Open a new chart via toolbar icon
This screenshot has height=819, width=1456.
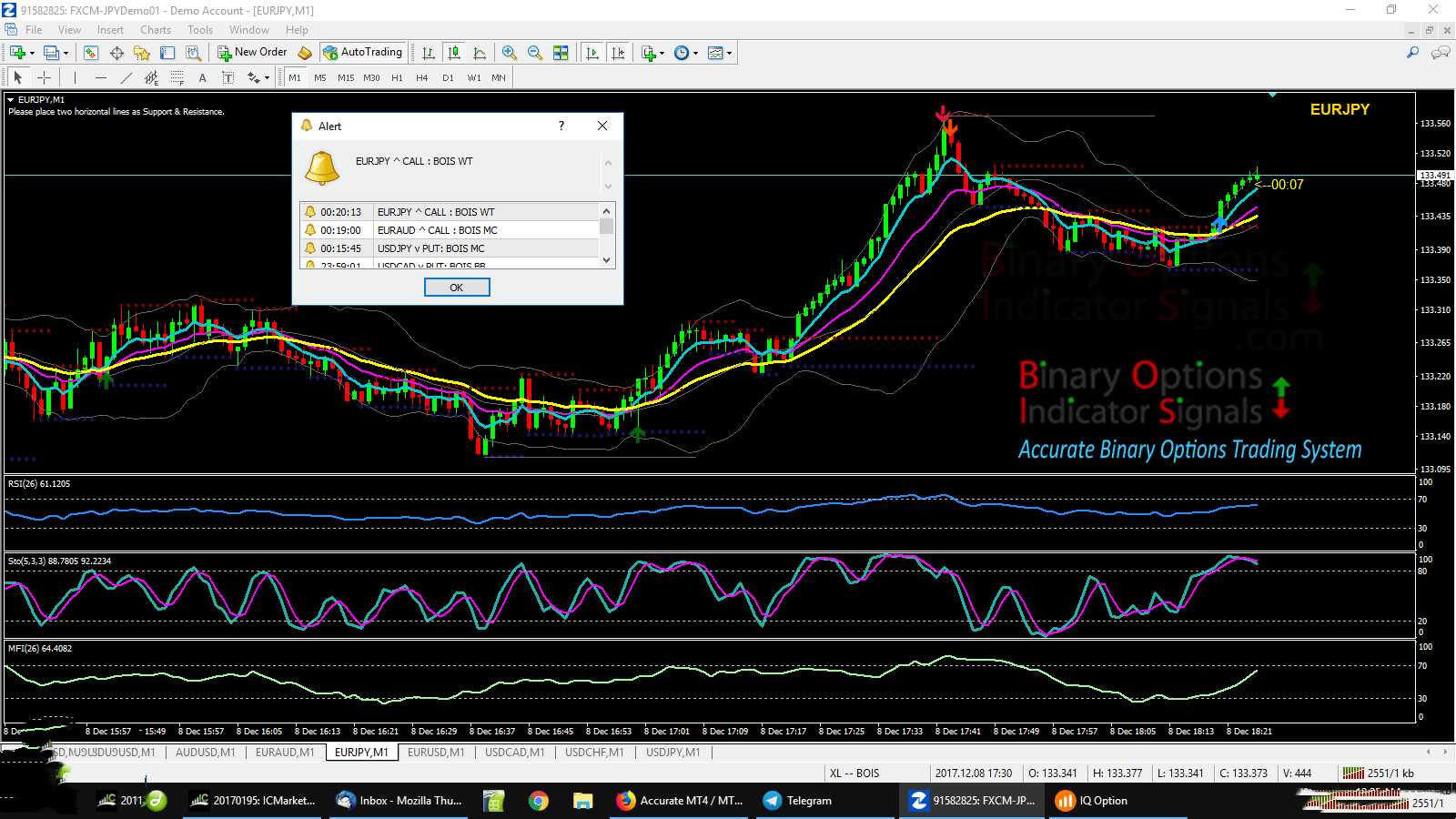pos(18,53)
